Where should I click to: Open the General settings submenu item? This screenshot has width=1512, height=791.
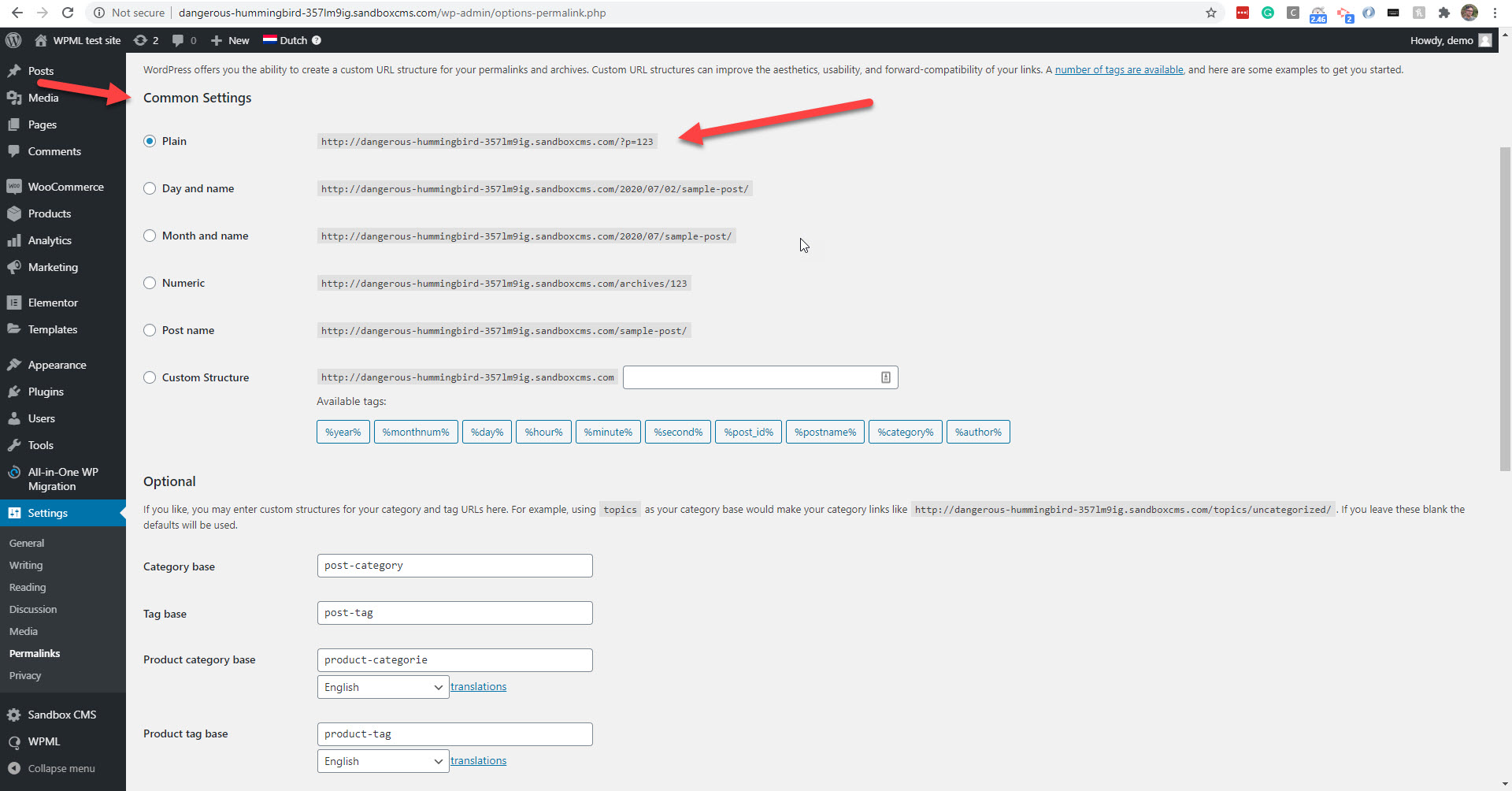pos(27,543)
